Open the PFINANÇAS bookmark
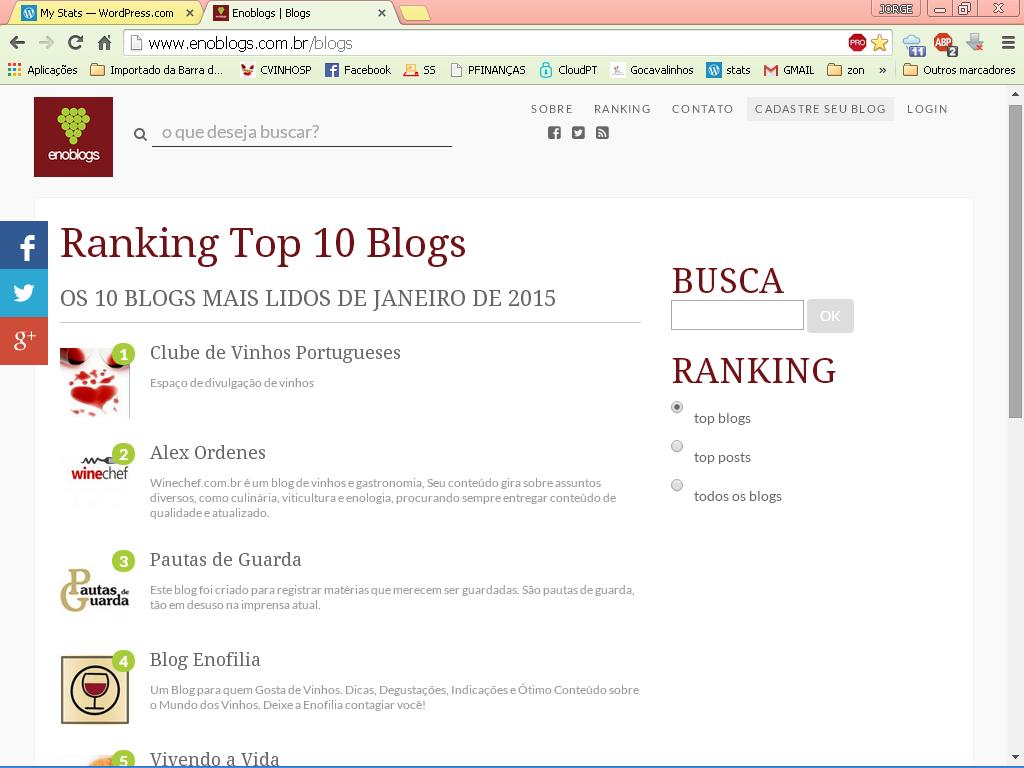1024x768 pixels. pyautogui.click(x=488, y=70)
